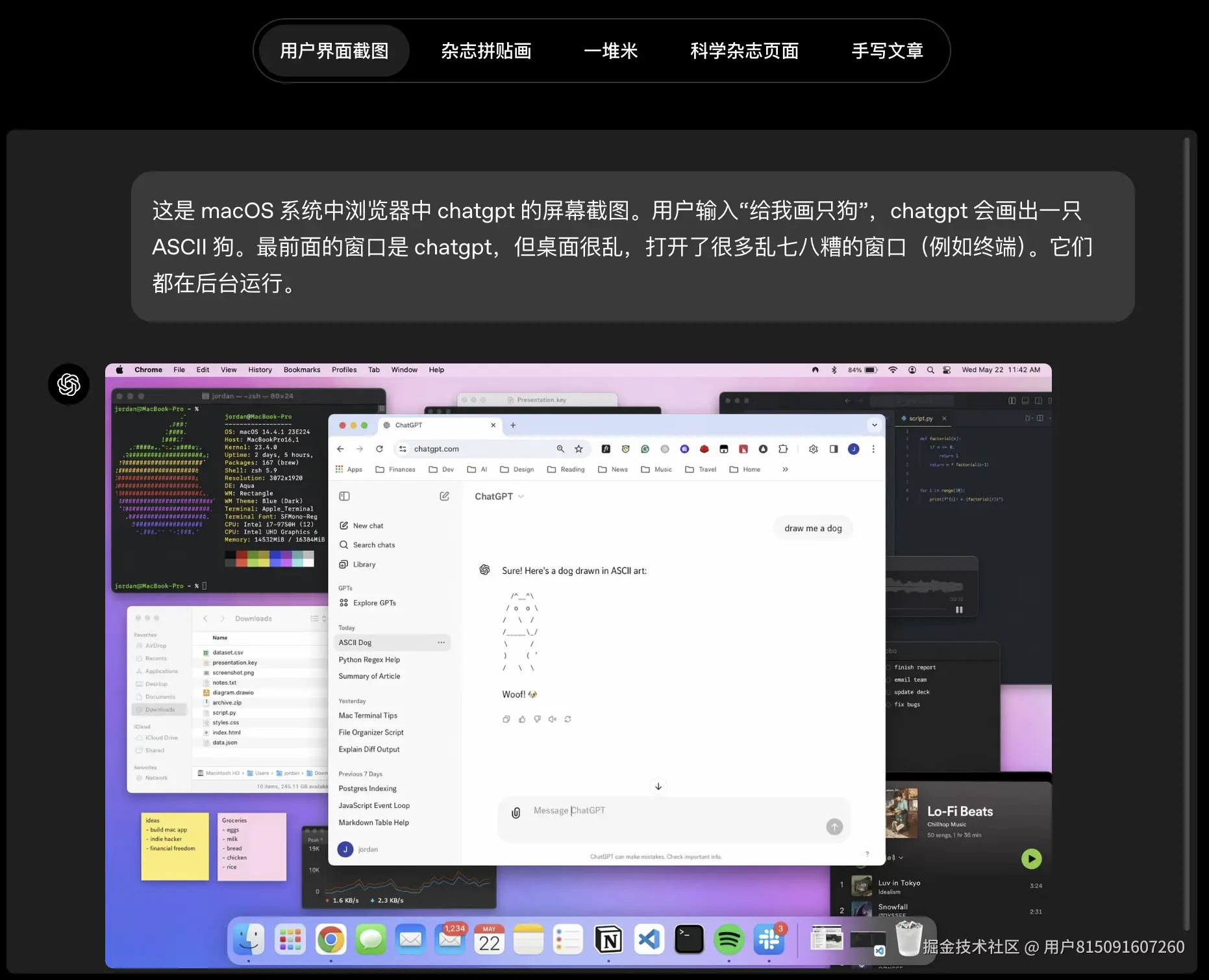Select the 杂志拼贴画 tab
Viewport: 1209px width, 980px height.
point(486,51)
